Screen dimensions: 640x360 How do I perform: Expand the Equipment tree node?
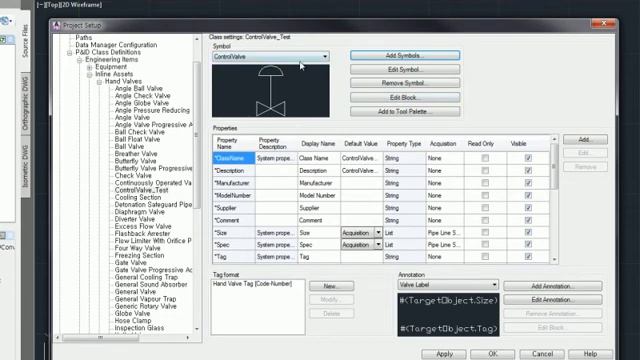[x=89, y=67]
